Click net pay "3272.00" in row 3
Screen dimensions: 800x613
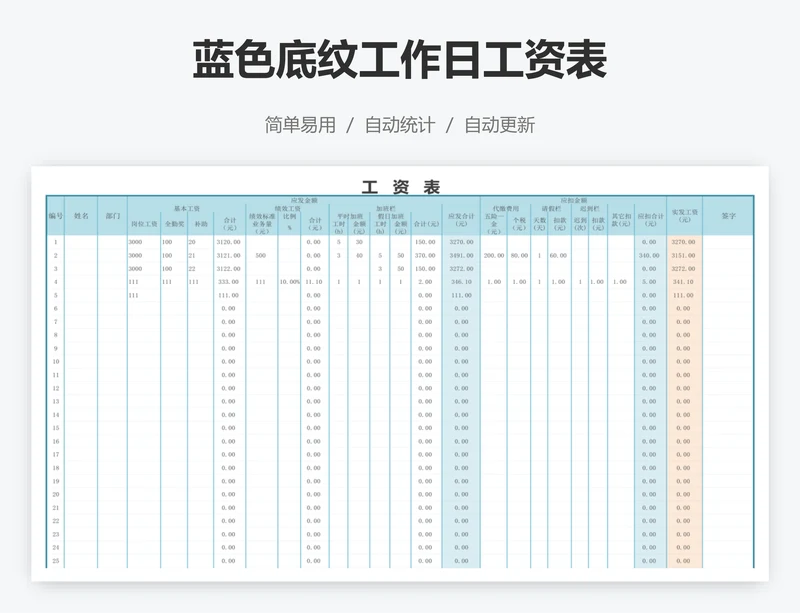[683, 268]
